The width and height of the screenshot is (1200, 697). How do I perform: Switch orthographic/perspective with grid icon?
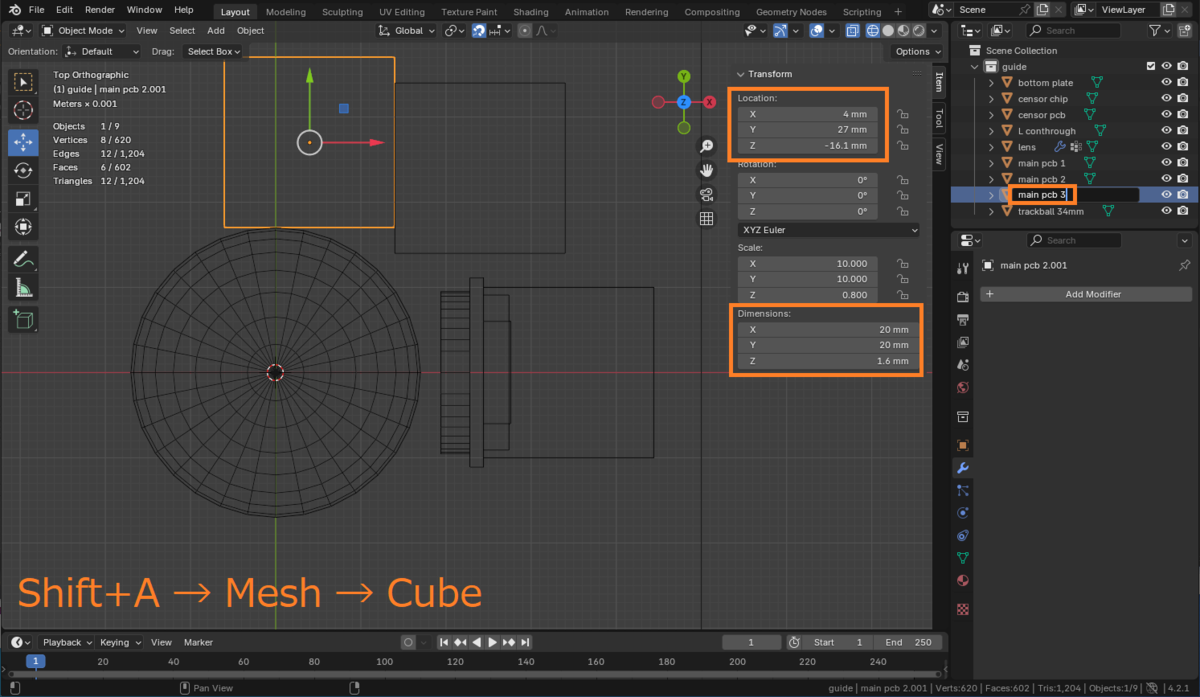706,218
